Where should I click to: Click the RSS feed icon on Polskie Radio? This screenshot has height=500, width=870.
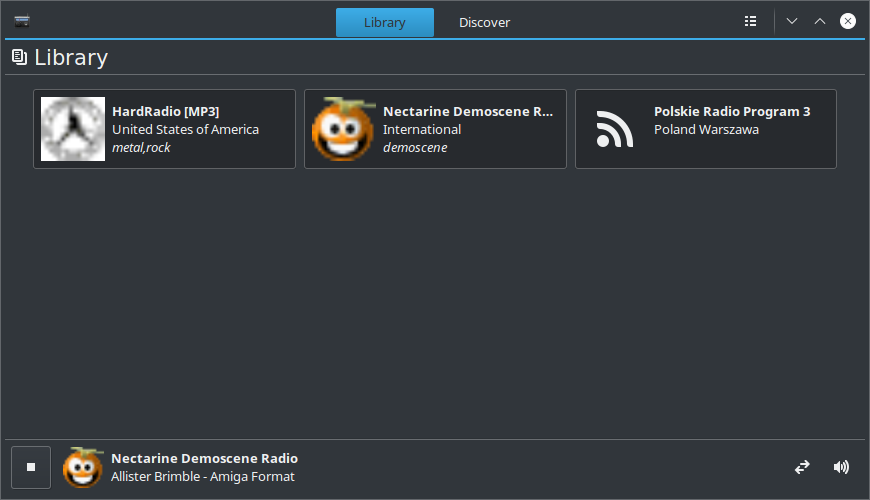click(x=614, y=129)
